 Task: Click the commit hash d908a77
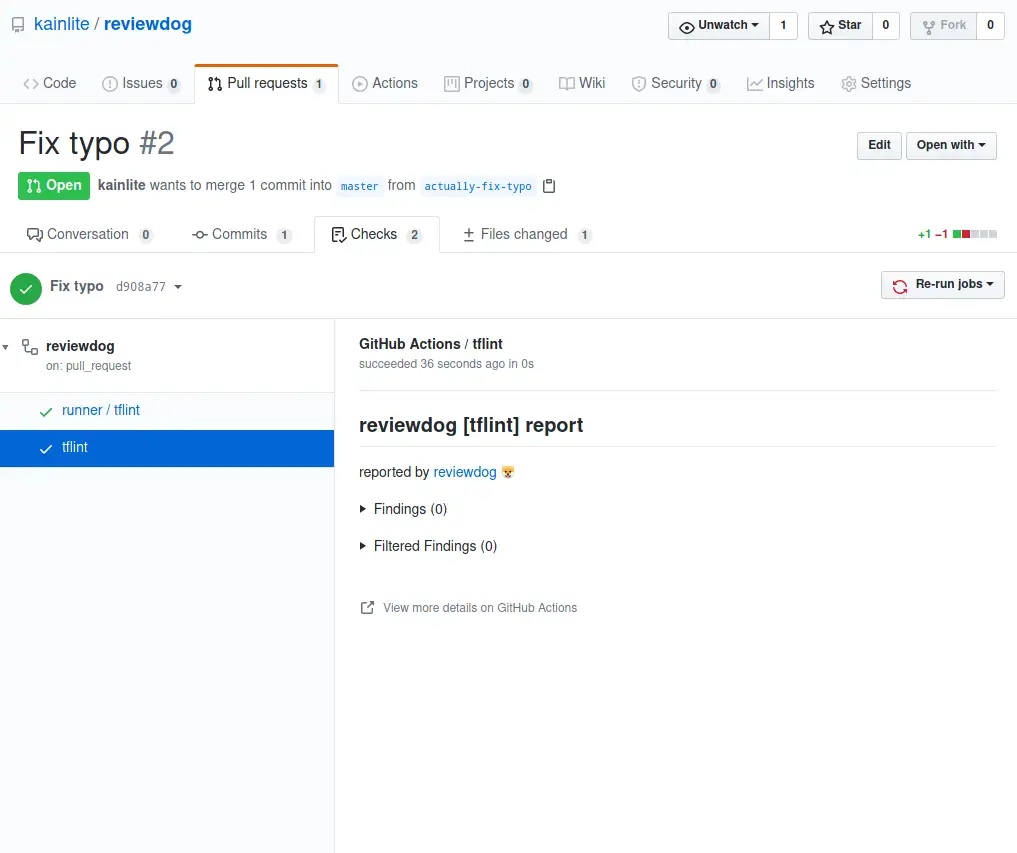click(141, 287)
